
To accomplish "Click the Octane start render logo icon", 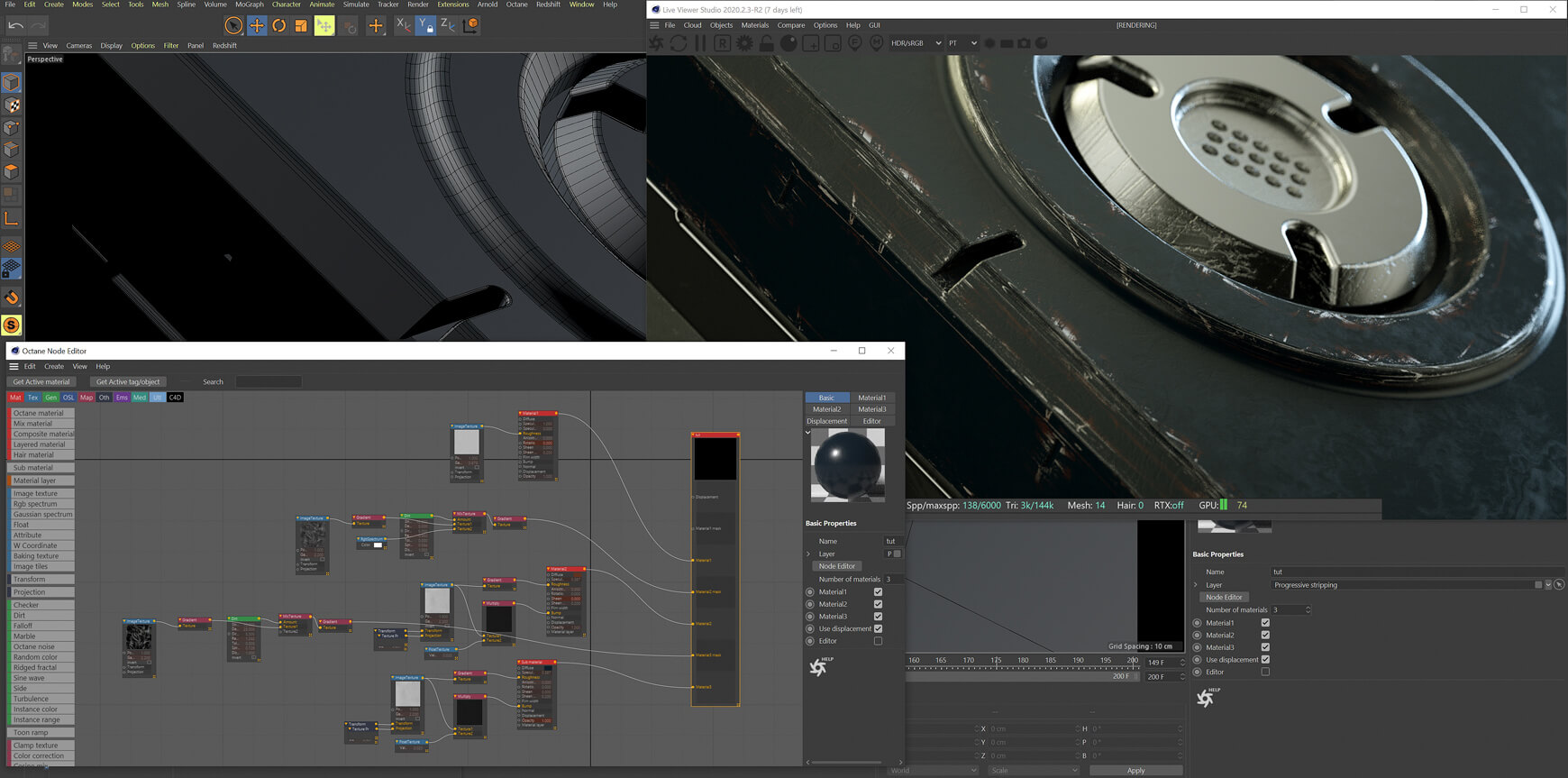I will 657,42.
